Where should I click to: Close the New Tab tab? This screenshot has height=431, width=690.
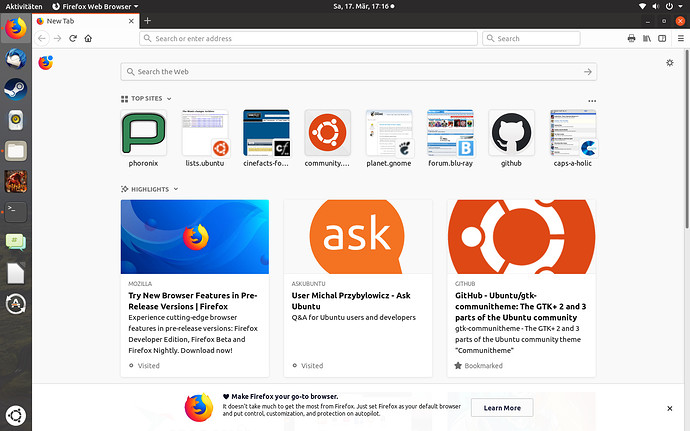(x=131, y=21)
